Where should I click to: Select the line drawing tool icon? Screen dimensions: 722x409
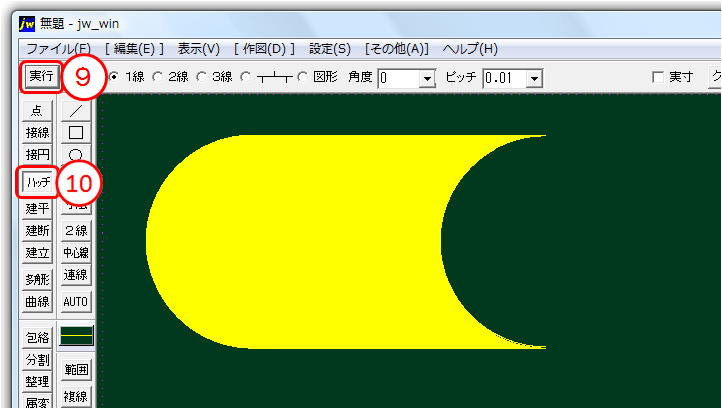[76, 110]
